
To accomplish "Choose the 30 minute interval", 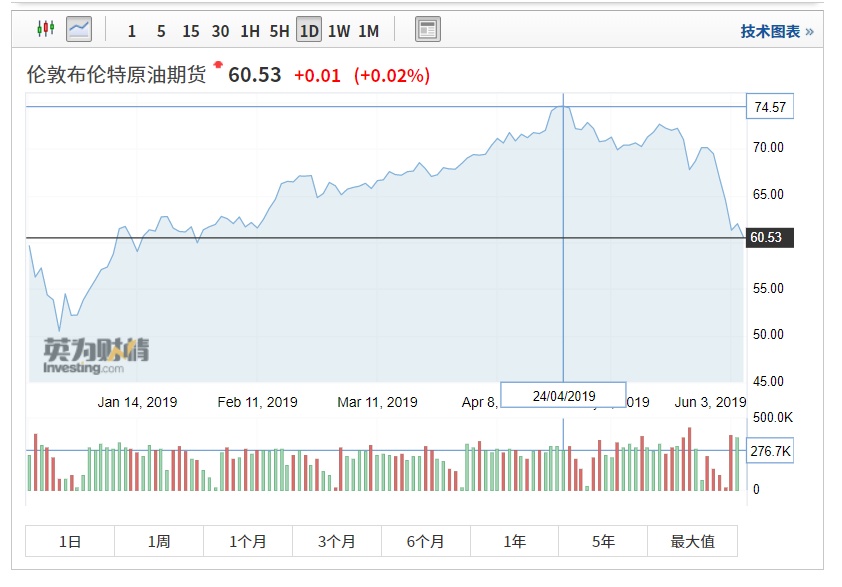I will pos(220,31).
